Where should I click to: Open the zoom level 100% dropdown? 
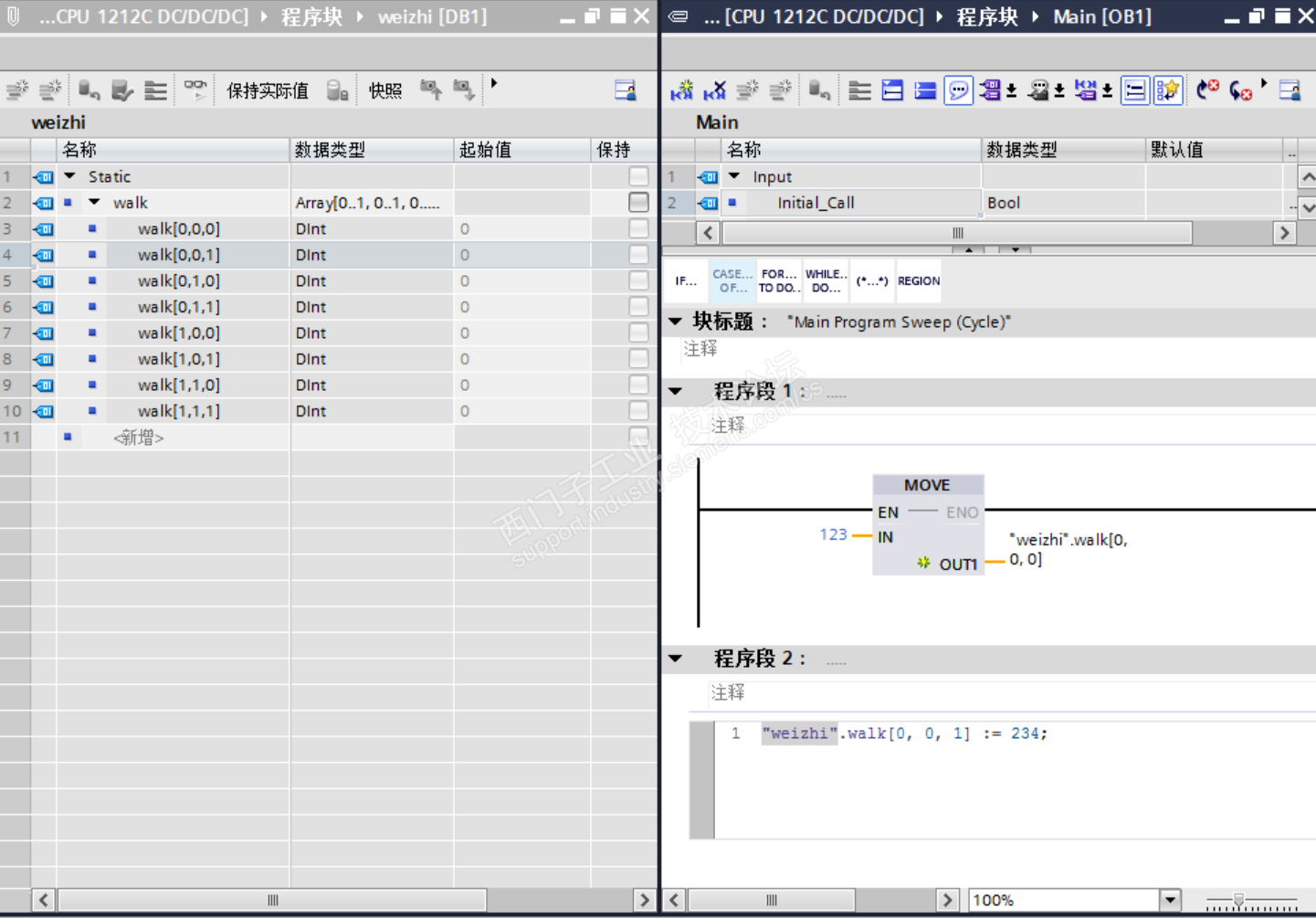(1170, 900)
